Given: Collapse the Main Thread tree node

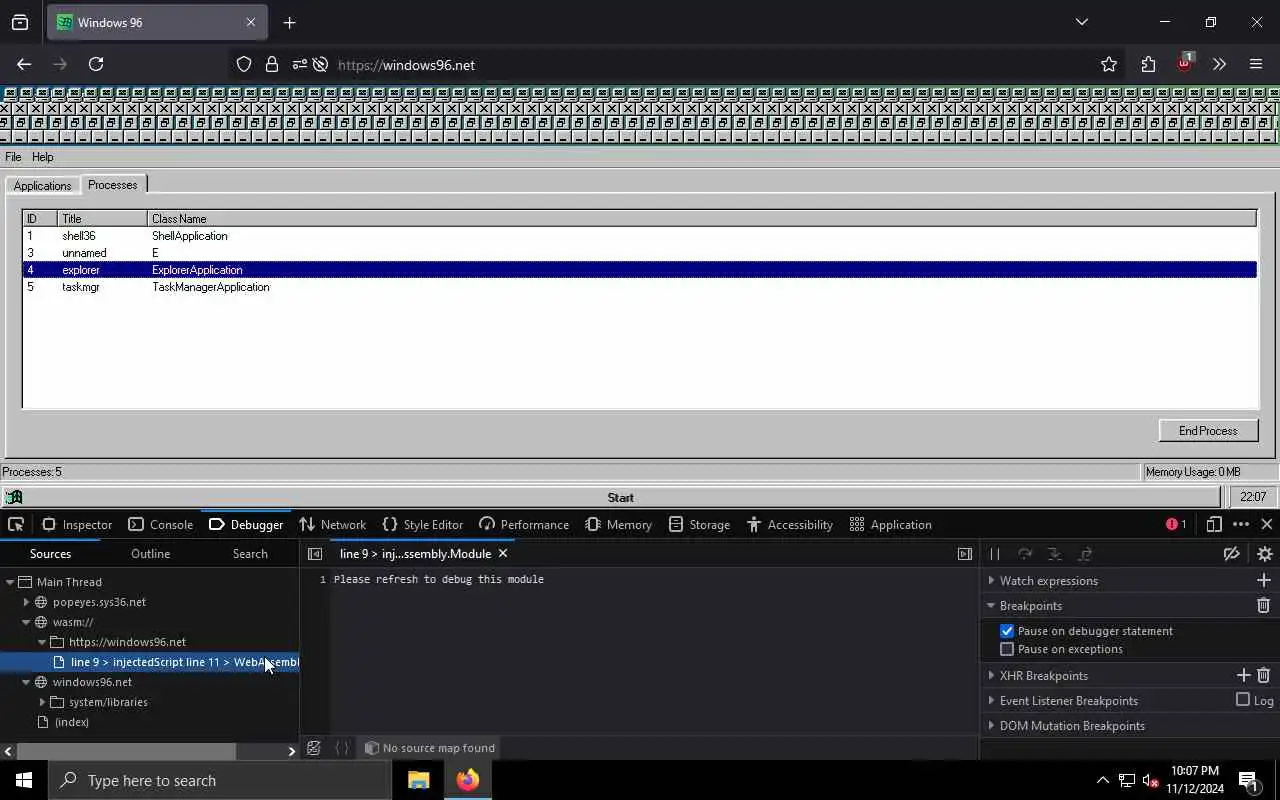Looking at the screenshot, I should 10,582.
